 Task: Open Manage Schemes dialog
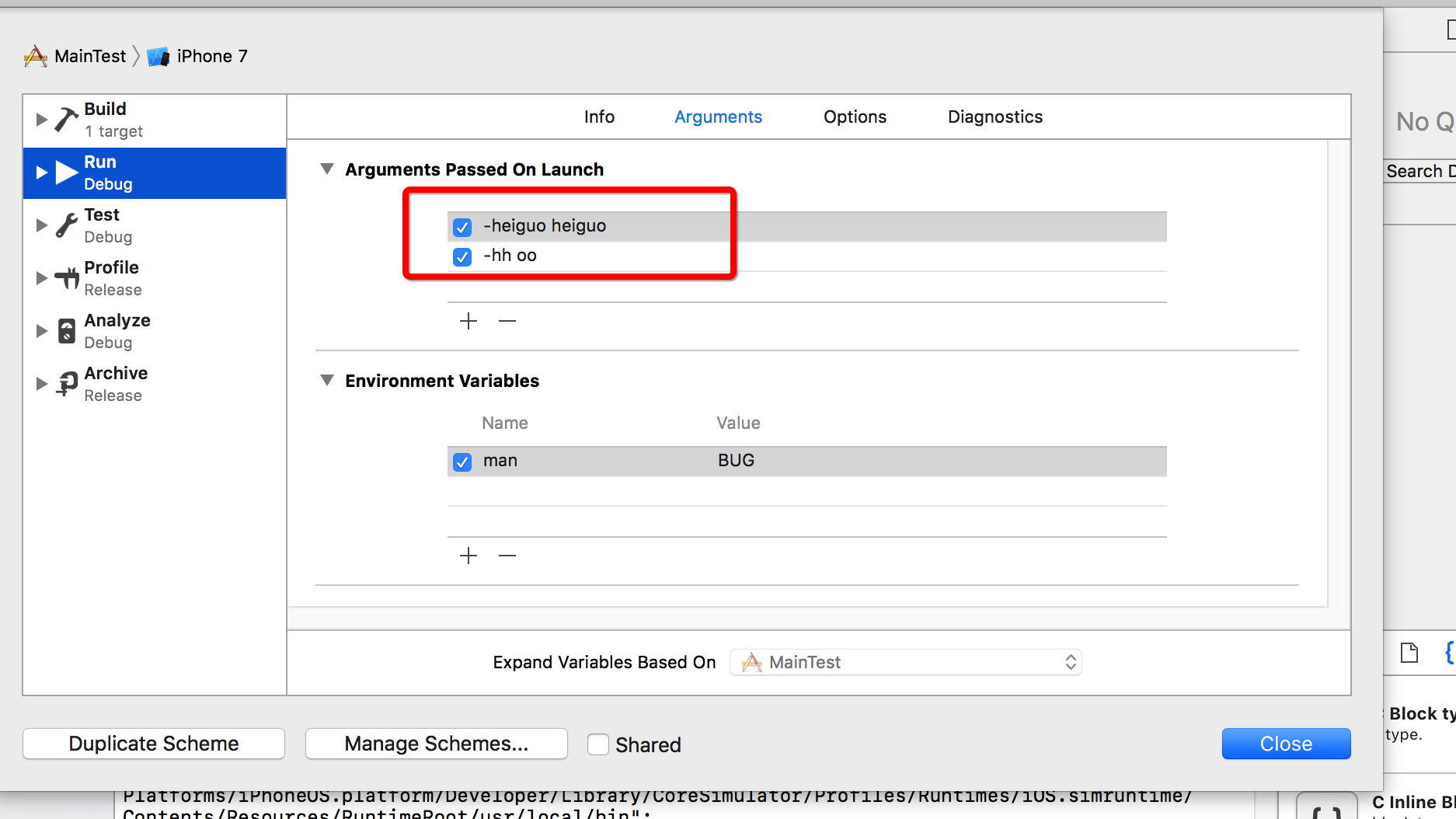tap(437, 744)
